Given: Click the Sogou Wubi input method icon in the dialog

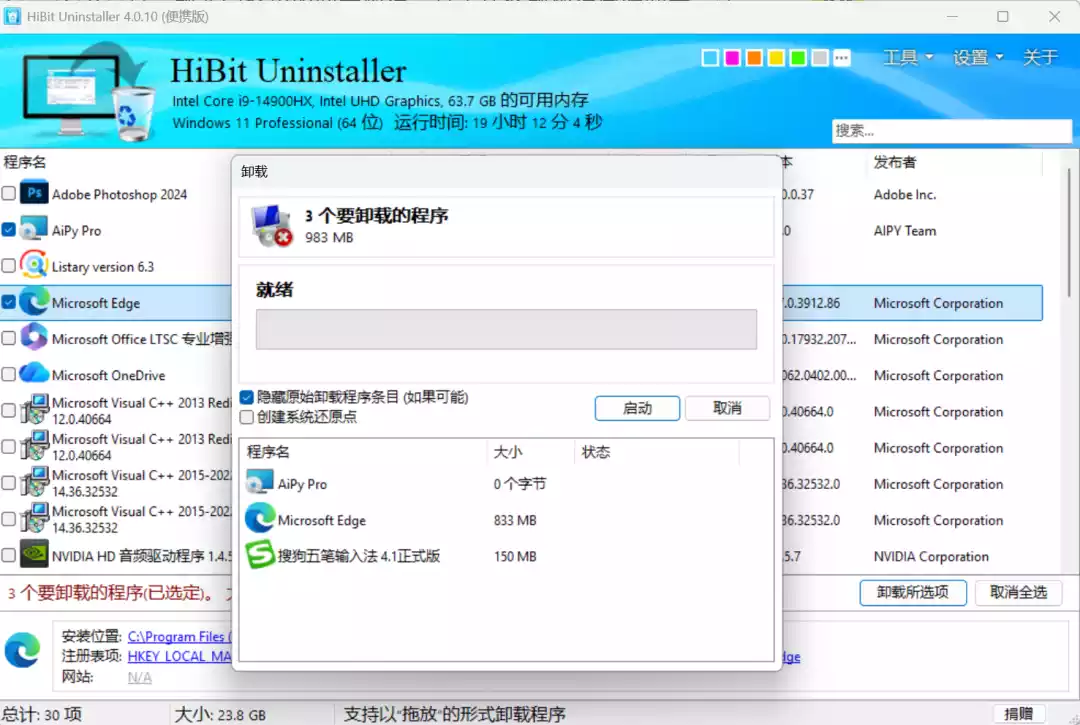Looking at the screenshot, I should (260, 555).
